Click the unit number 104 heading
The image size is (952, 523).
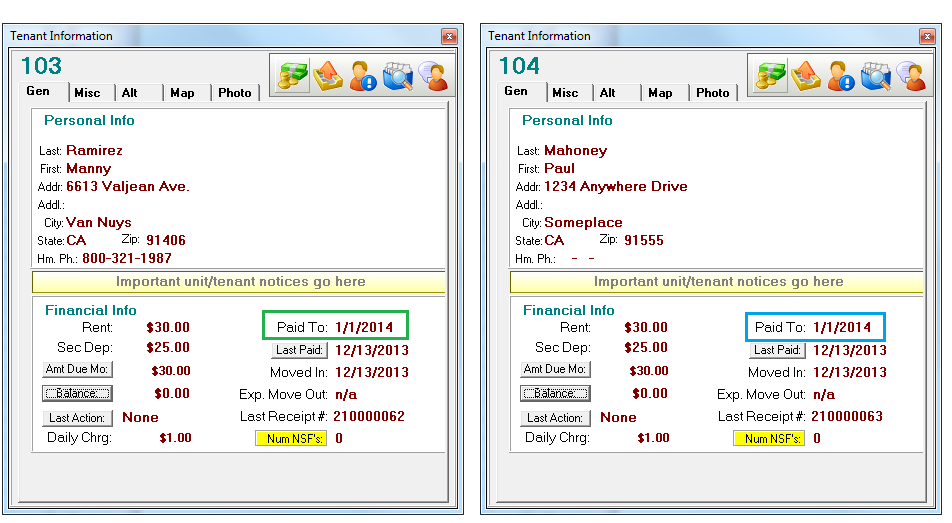(x=519, y=66)
